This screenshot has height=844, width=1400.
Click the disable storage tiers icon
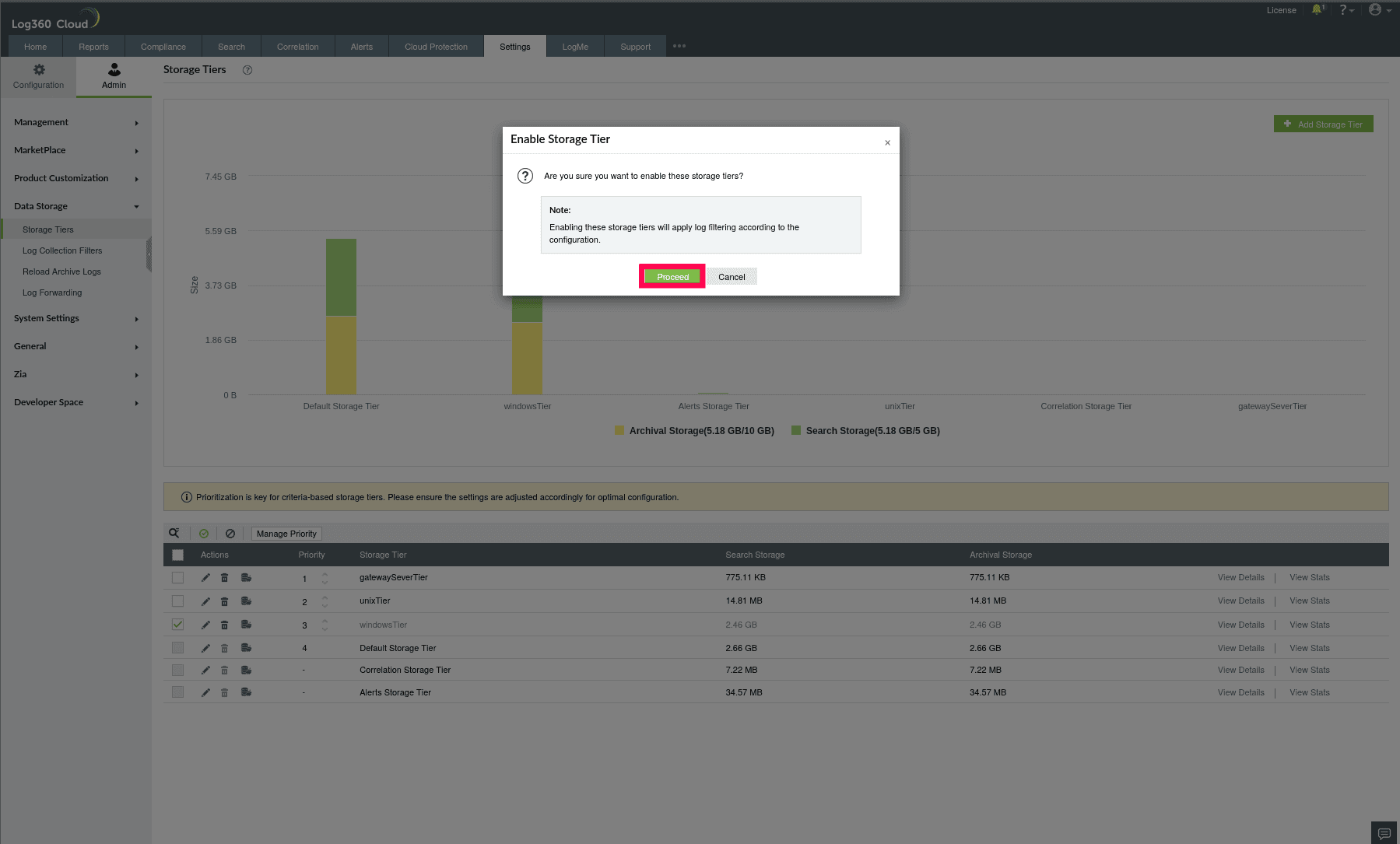tap(230, 533)
